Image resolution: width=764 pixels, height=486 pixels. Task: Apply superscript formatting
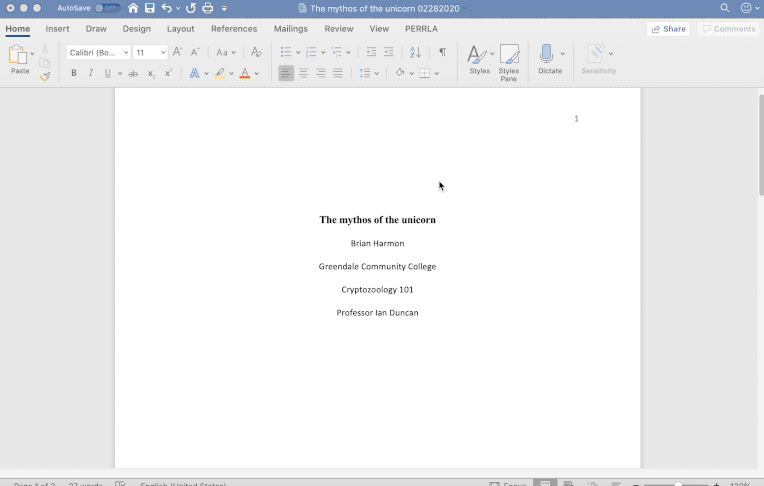(168, 73)
